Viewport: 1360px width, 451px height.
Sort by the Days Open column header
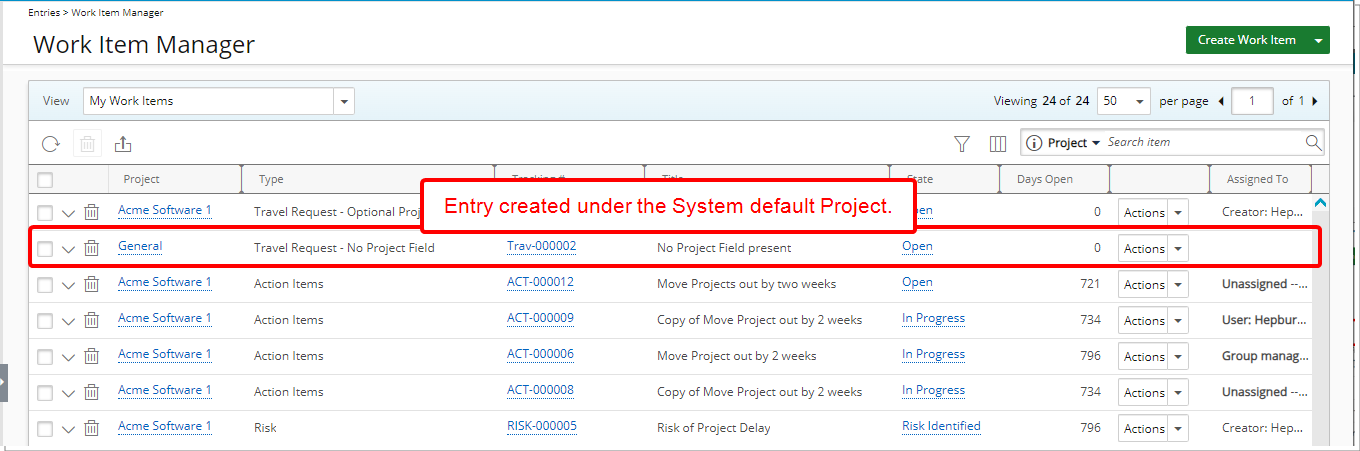(1044, 180)
